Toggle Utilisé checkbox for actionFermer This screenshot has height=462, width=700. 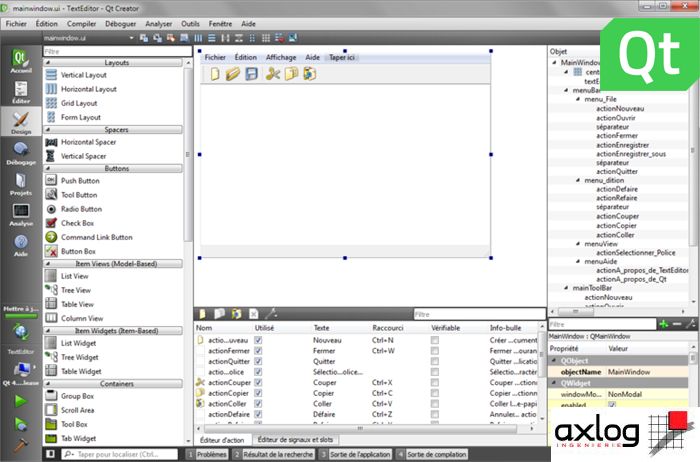click(258, 351)
